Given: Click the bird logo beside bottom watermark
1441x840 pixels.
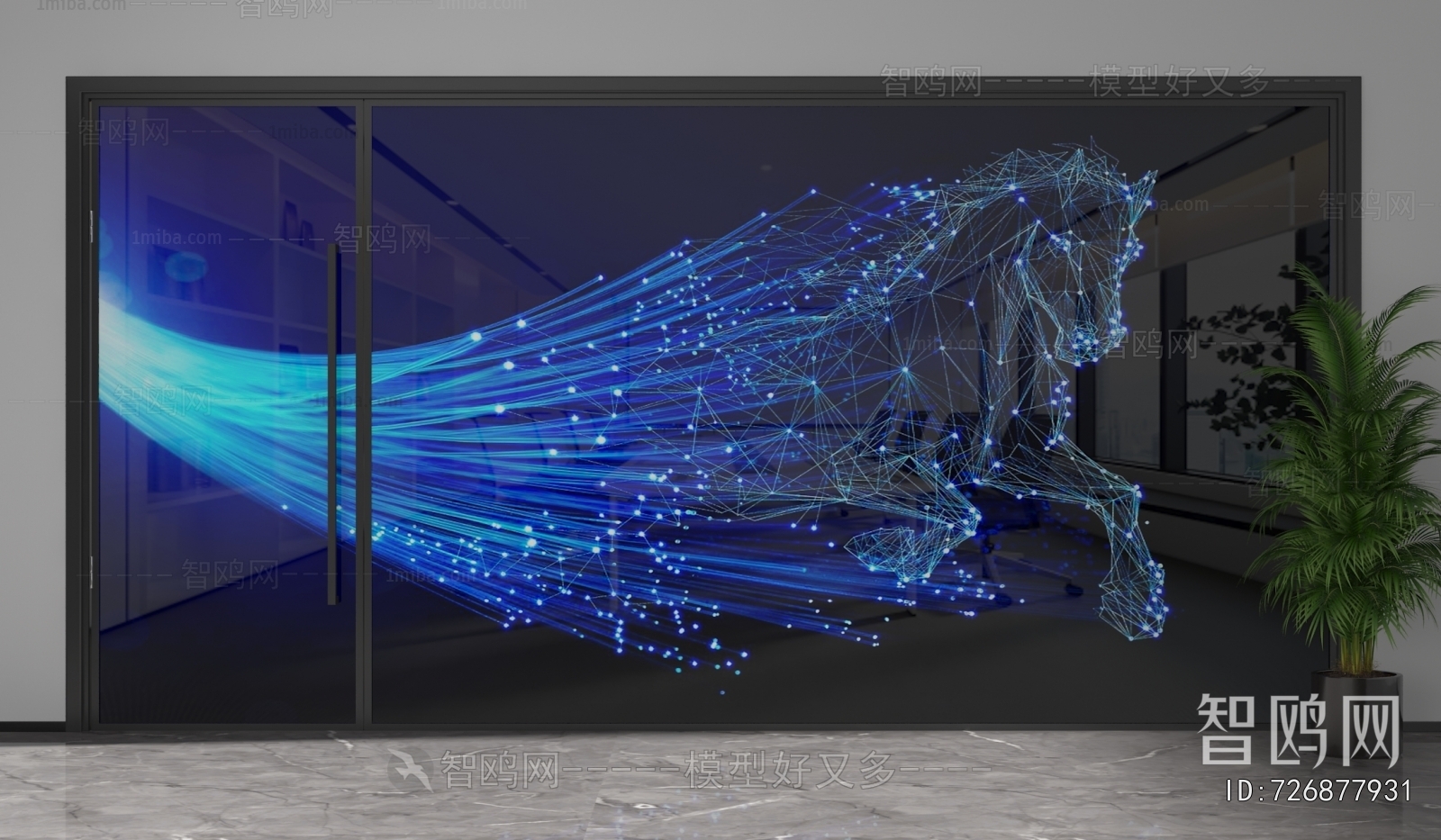Looking at the screenshot, I should [x=410, y=771].
